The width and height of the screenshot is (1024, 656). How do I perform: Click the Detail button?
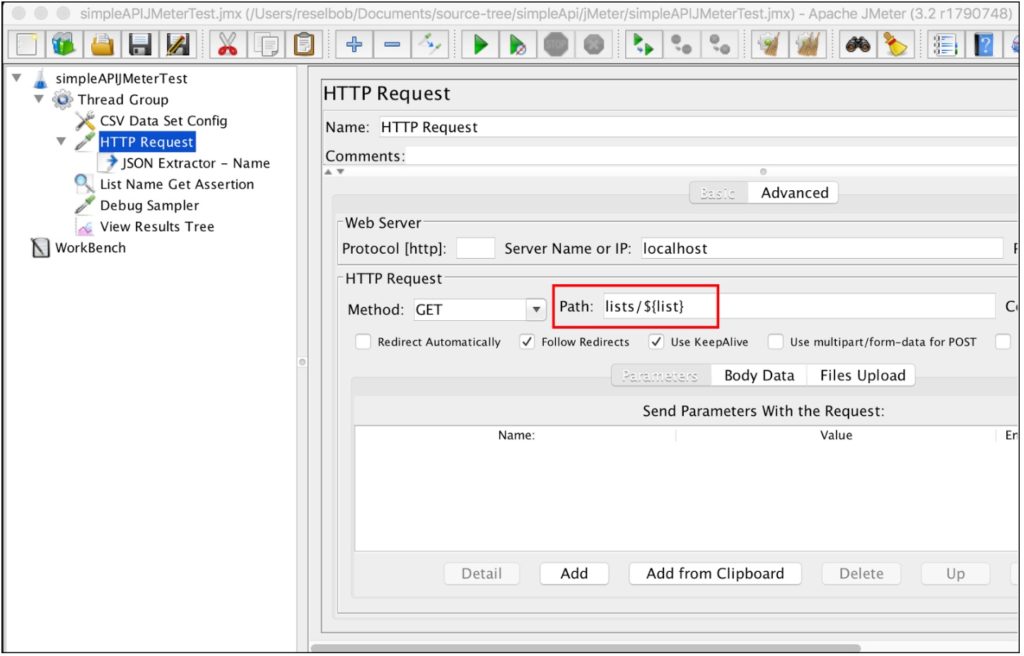tap(482, 573)
